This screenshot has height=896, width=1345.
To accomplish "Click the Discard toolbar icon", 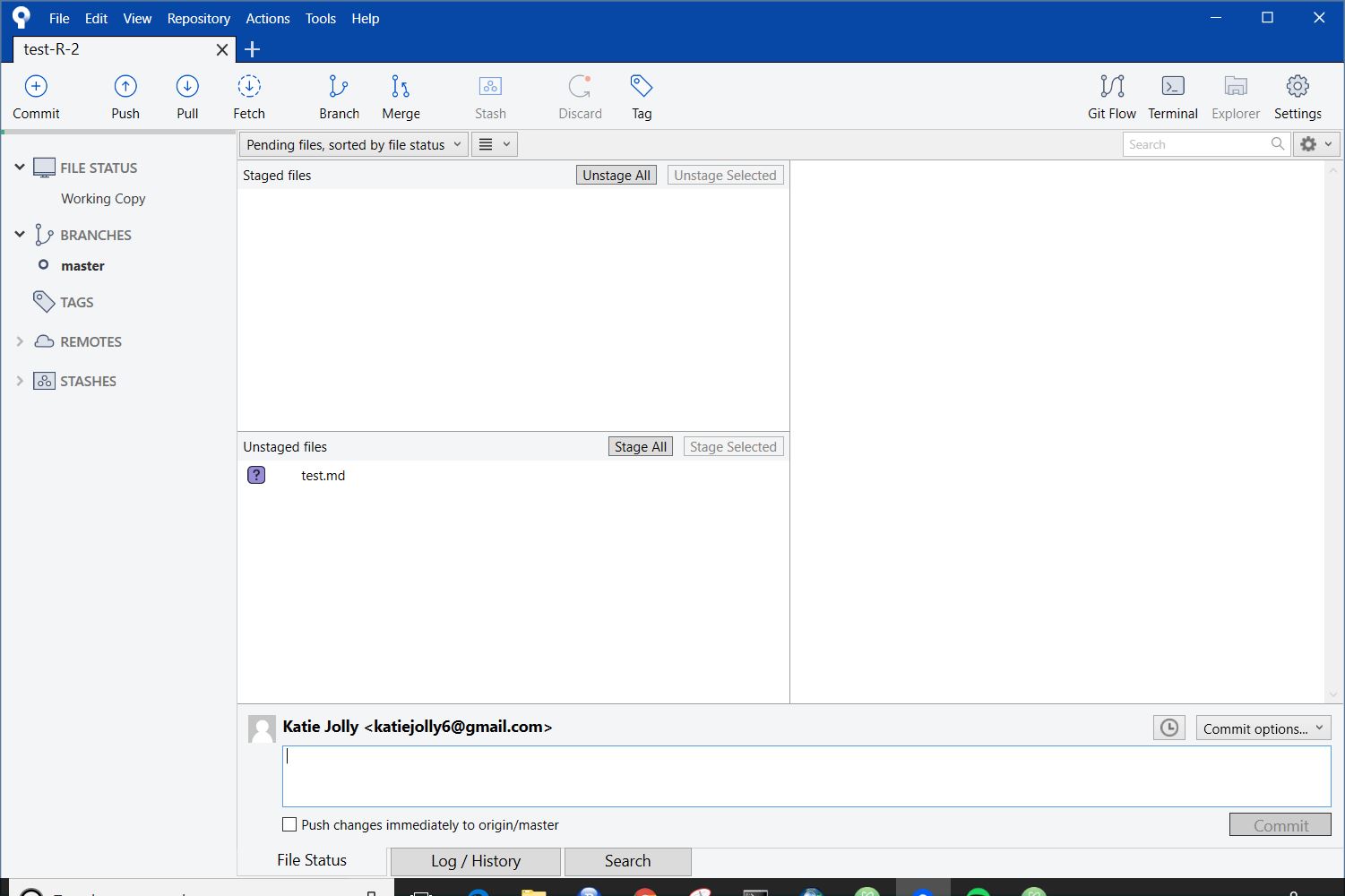I will [580, 86].
